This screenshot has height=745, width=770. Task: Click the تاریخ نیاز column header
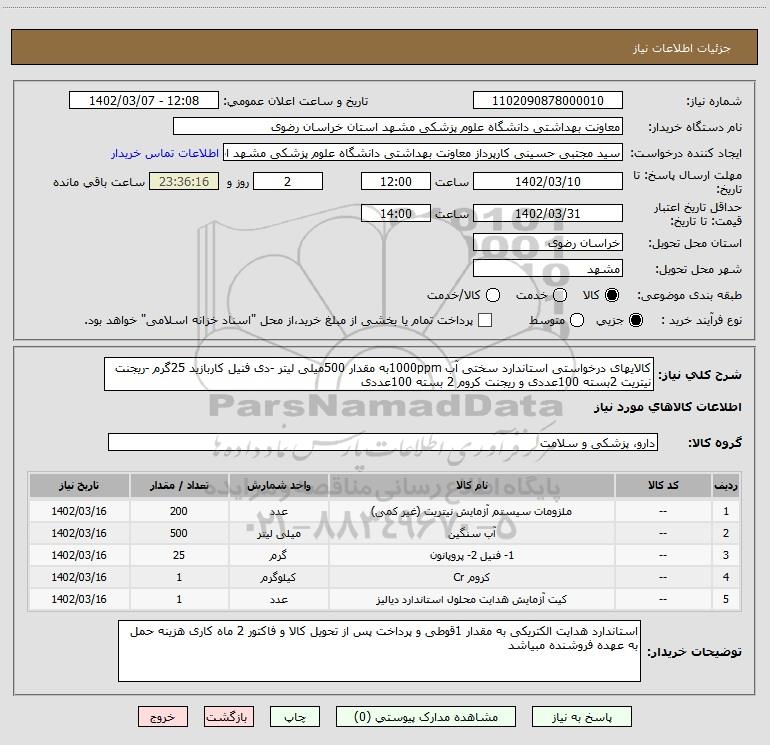point(79,485)
